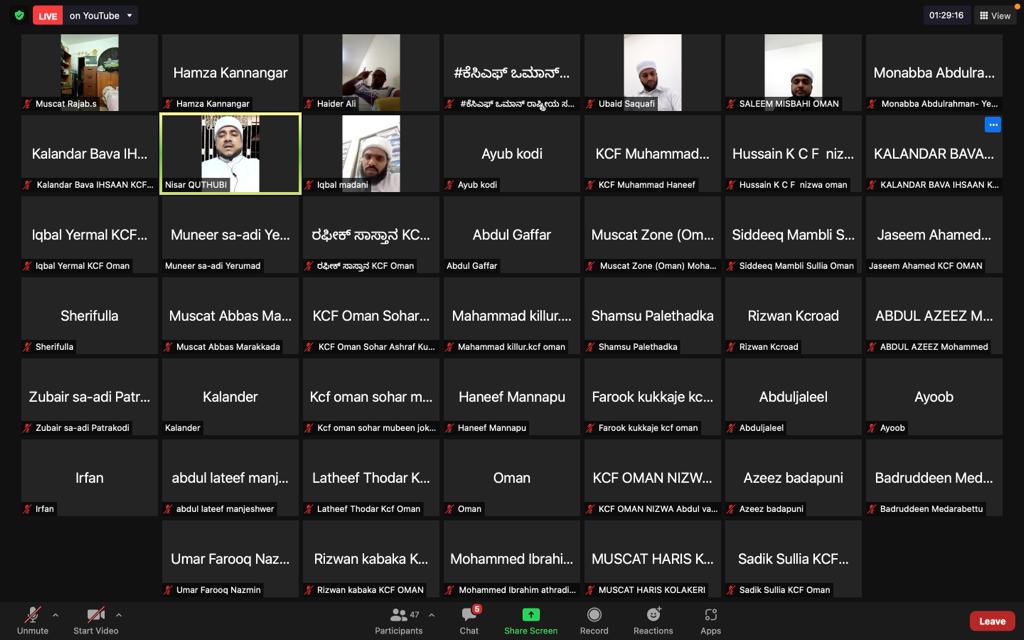Toggle Start Video on
The image size is (1024, 640).
pos(95,620)
